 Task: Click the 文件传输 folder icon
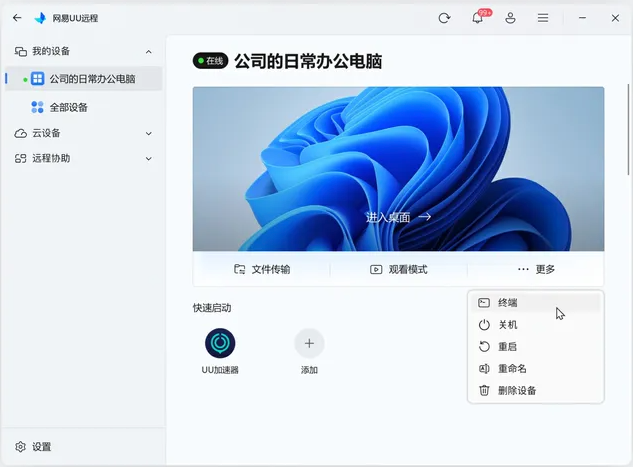pos(239,269)
